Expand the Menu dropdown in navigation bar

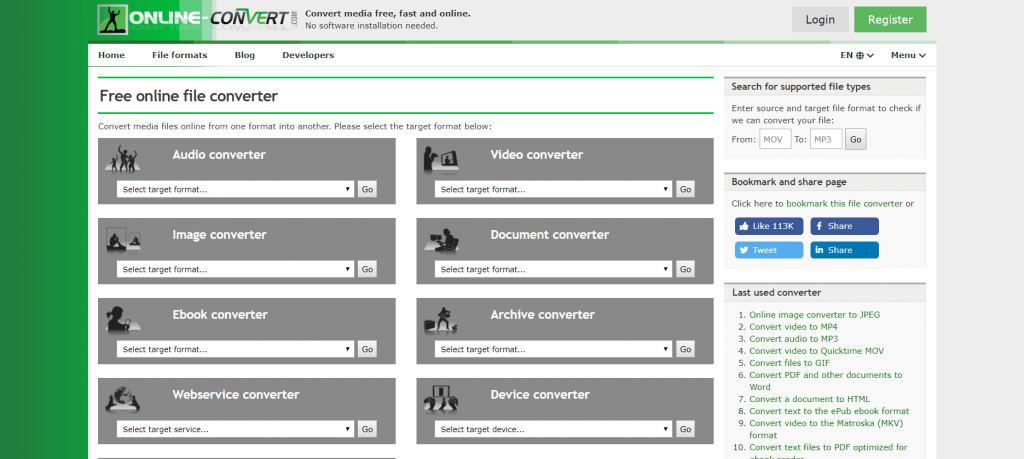(x=907, y=55)
